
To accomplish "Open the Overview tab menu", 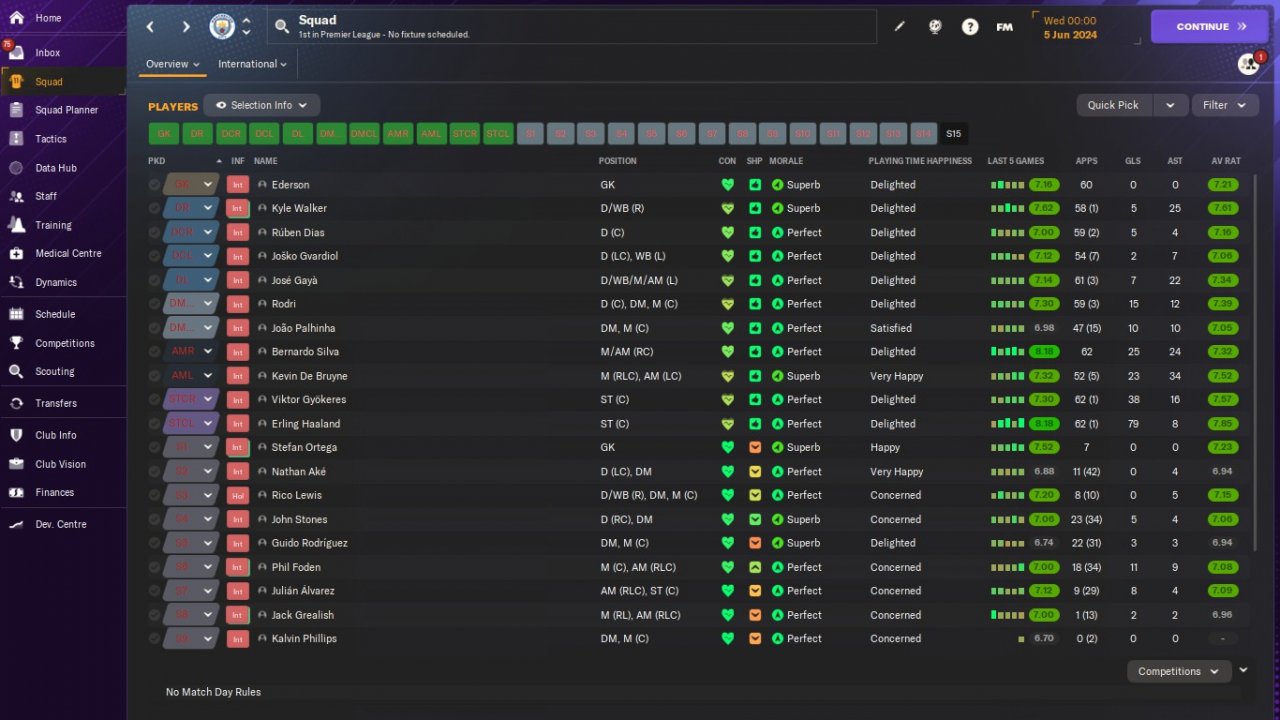I will (173, 64).
